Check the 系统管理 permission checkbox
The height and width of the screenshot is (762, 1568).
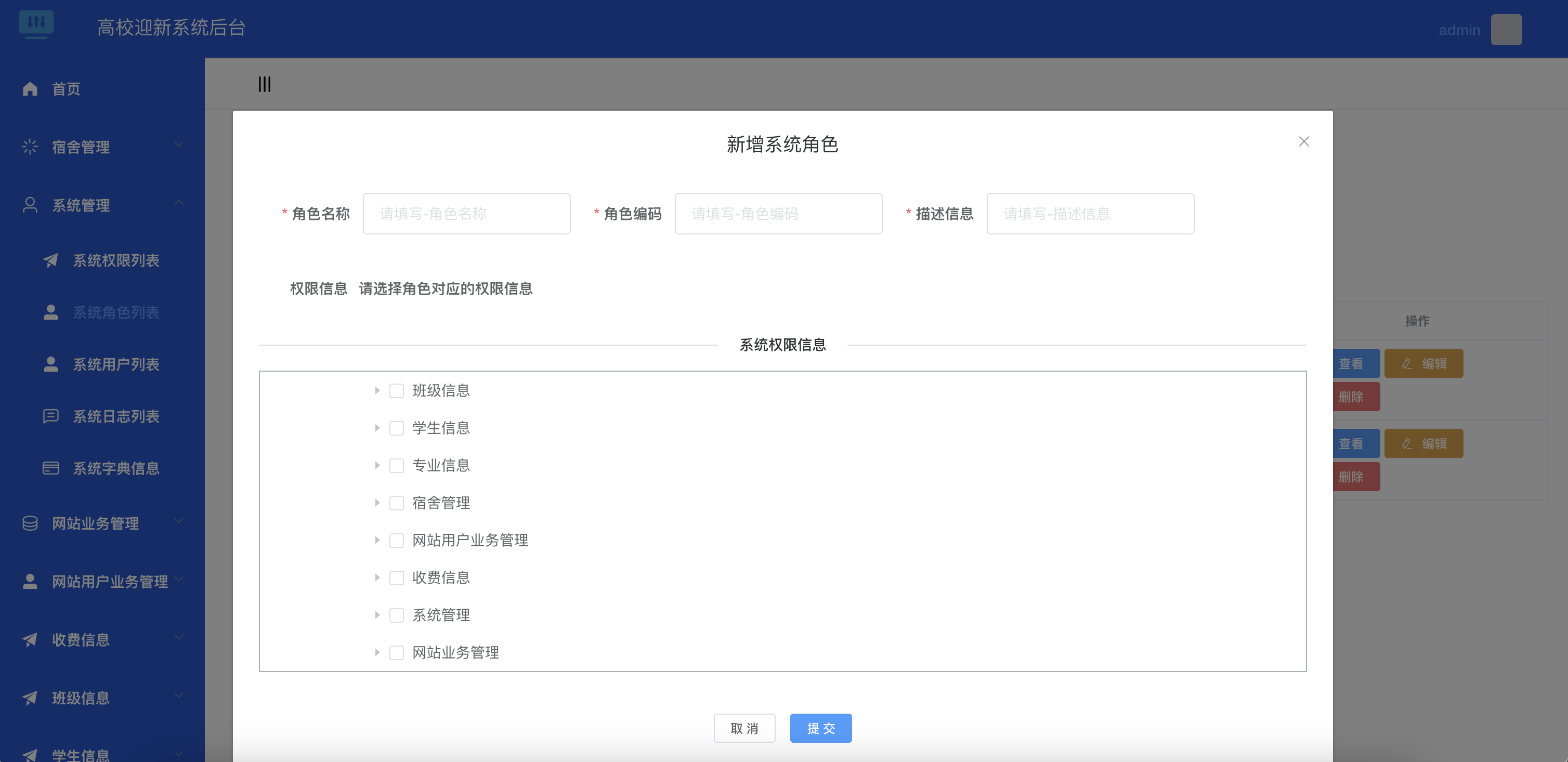pyautogui.click(x=396, y=615)
